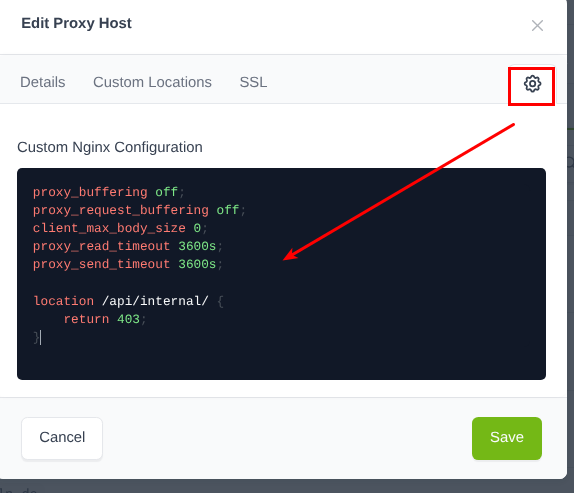Place cursor after the closing brace
The width and height of the screenshot is (574, 493).
(40, 337)
